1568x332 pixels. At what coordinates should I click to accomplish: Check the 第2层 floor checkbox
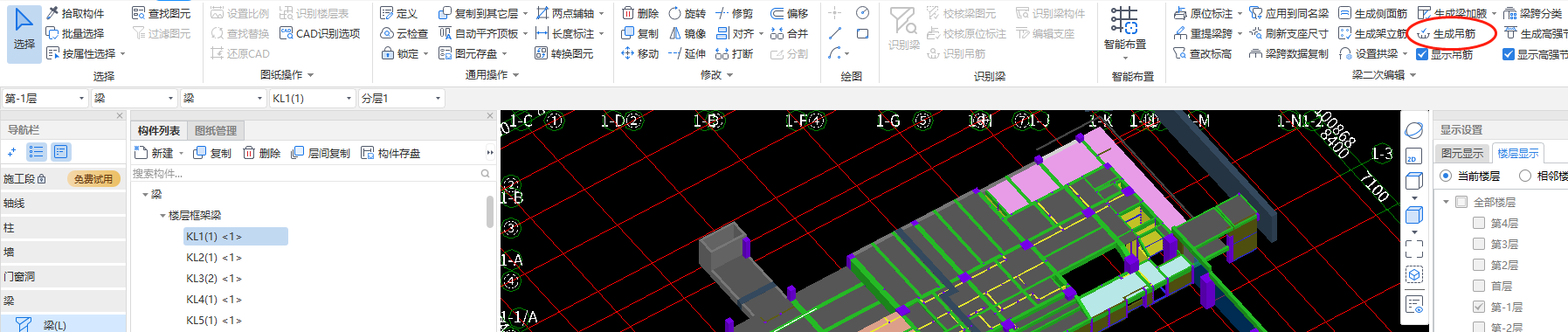click(1478, 265)
